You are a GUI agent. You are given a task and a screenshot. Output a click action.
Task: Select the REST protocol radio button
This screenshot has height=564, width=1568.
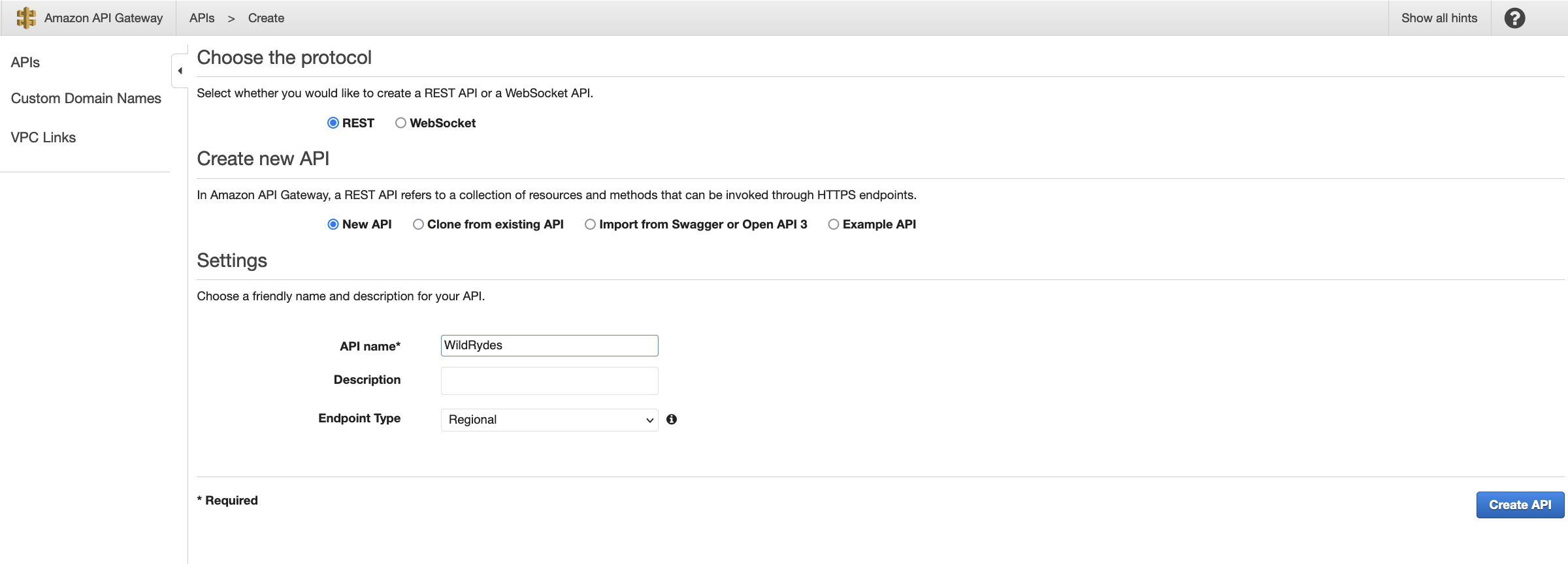[x=333, y=123]
